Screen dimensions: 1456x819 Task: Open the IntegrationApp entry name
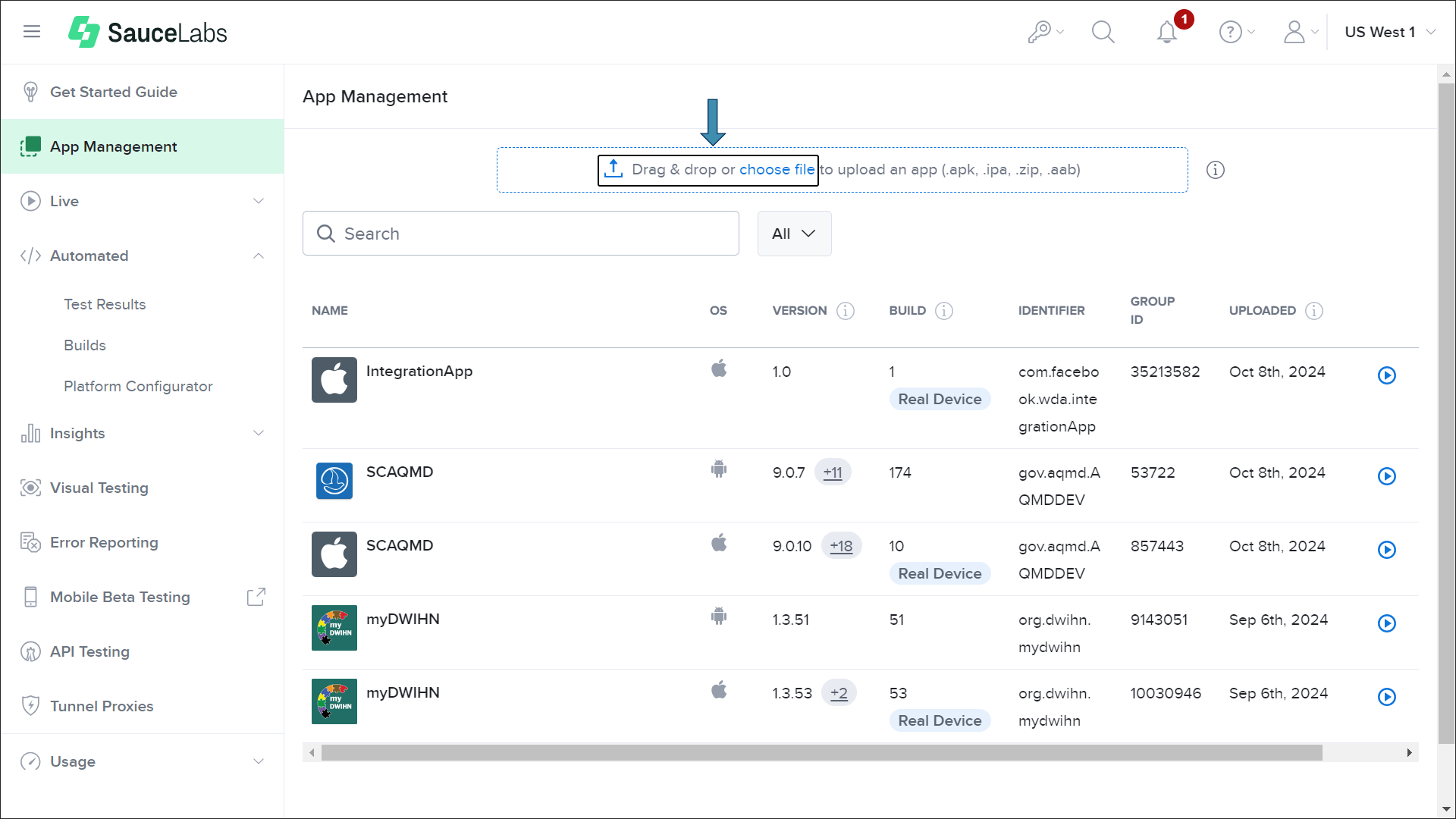(419, 371)
